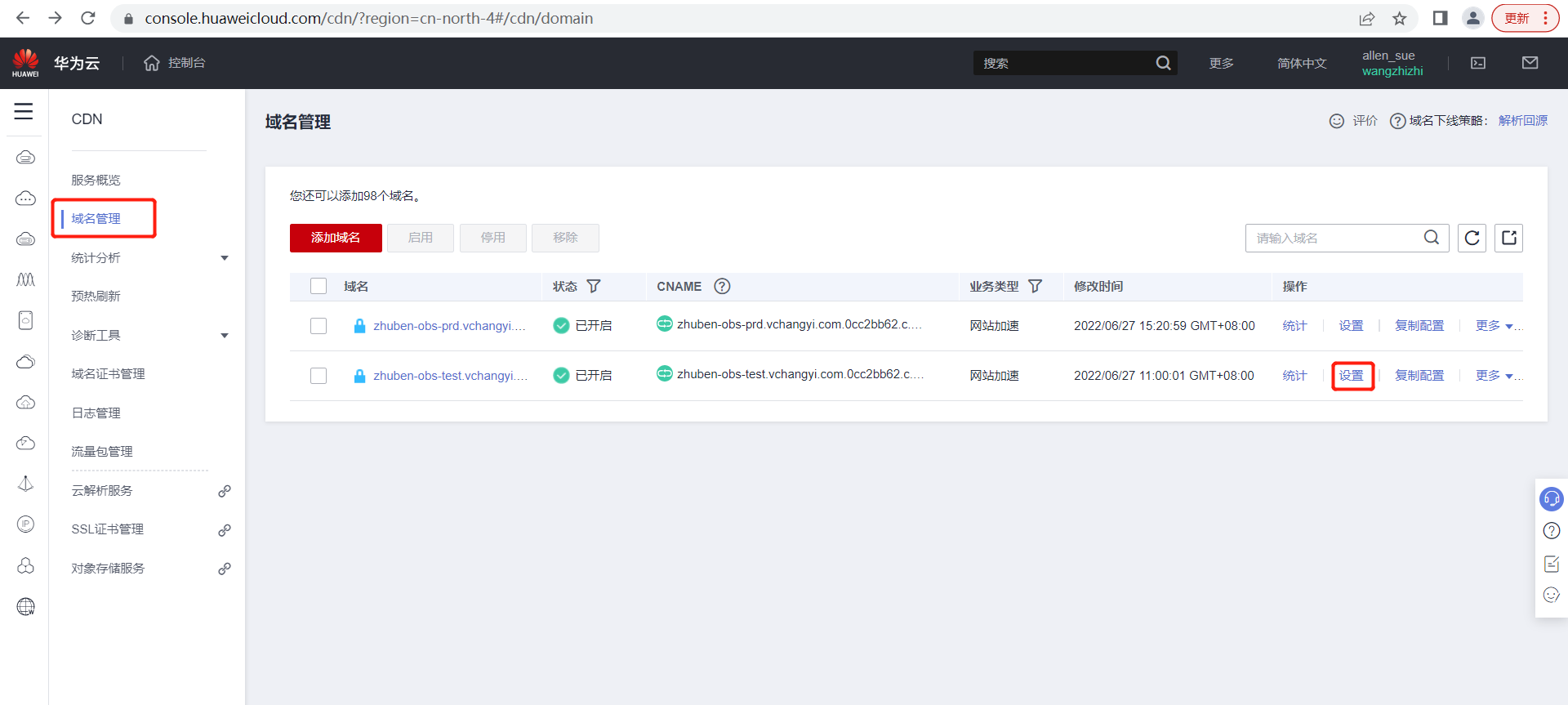Screen dimensions: 1568x705
Task: Open the 简体中文 language menu
Action: [x=1302, y=63]
